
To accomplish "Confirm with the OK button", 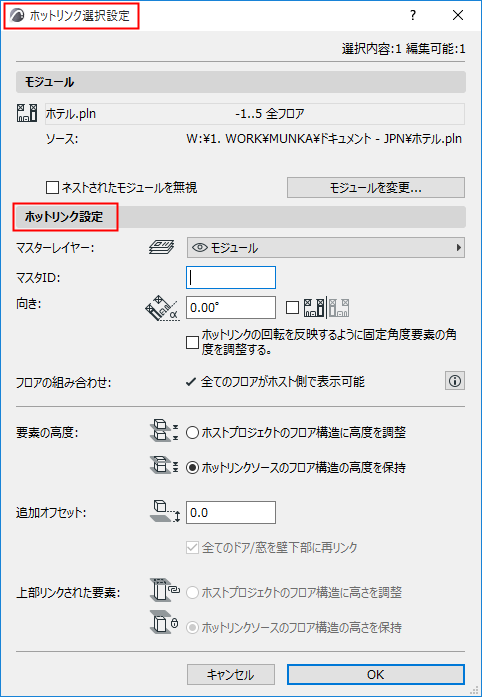I will coord(376,675).
